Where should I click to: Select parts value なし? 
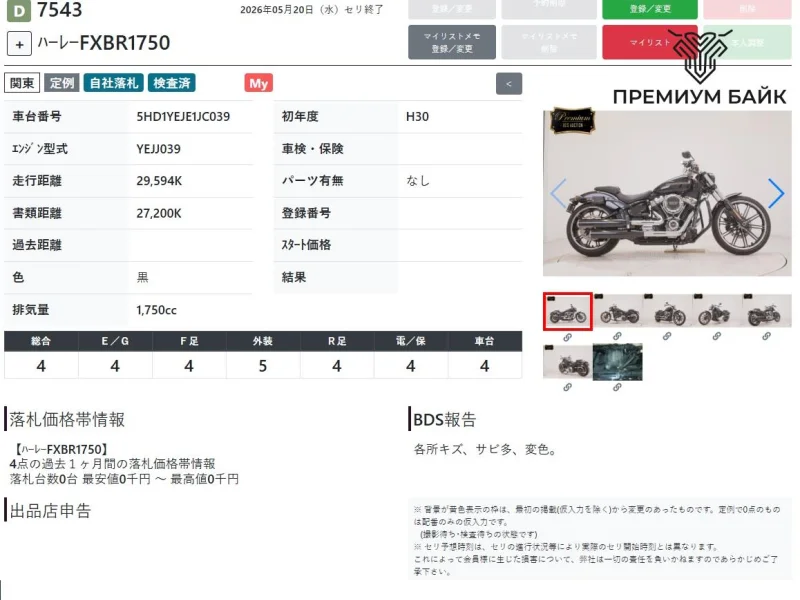click(418, 181)
